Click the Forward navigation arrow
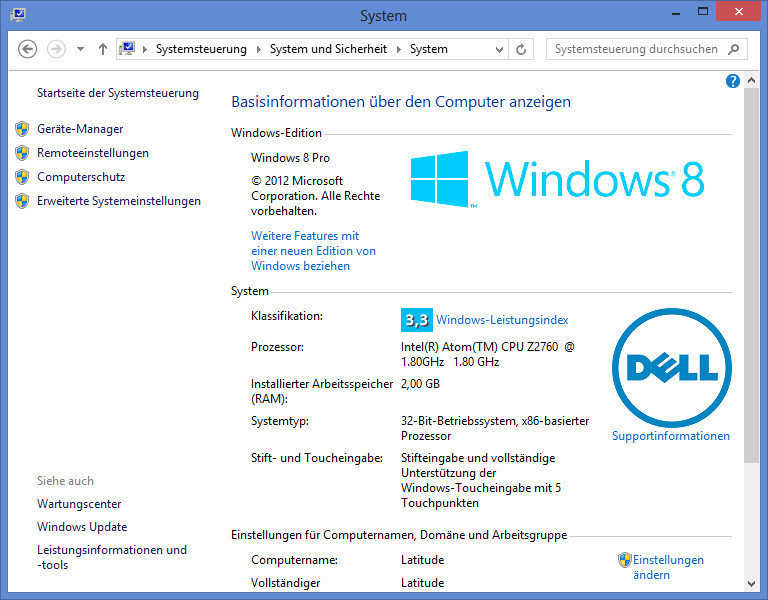The width and height of the screenshot is (768, 600). (56, 49)
